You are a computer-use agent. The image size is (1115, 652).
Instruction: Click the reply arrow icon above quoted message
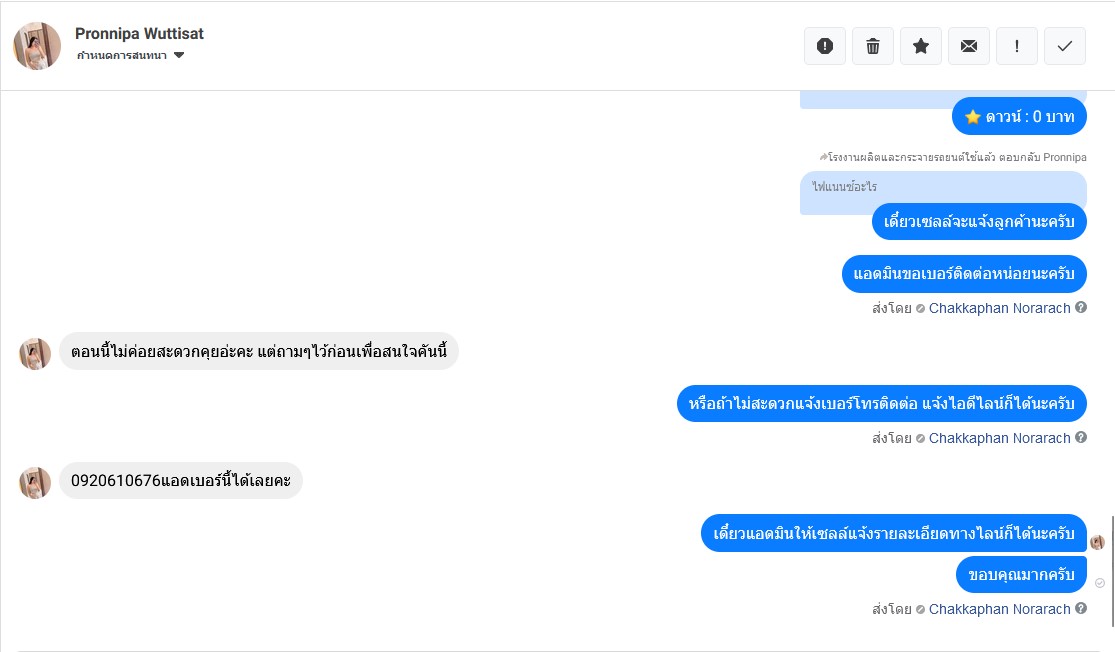822,157
